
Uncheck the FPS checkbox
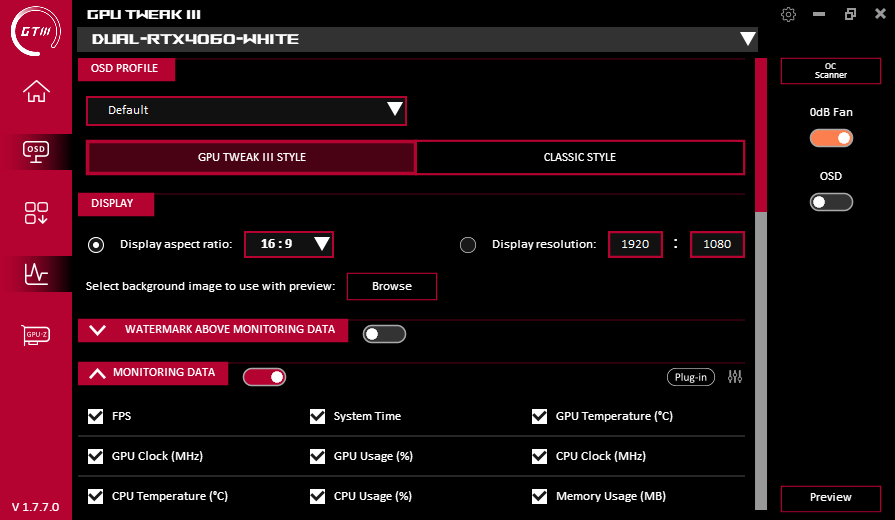click(x=95, y=416)
